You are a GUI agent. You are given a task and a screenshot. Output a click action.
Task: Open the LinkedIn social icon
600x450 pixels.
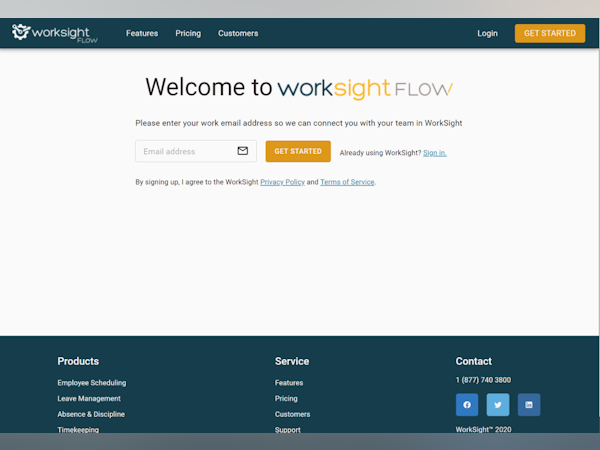coord(529,404)
